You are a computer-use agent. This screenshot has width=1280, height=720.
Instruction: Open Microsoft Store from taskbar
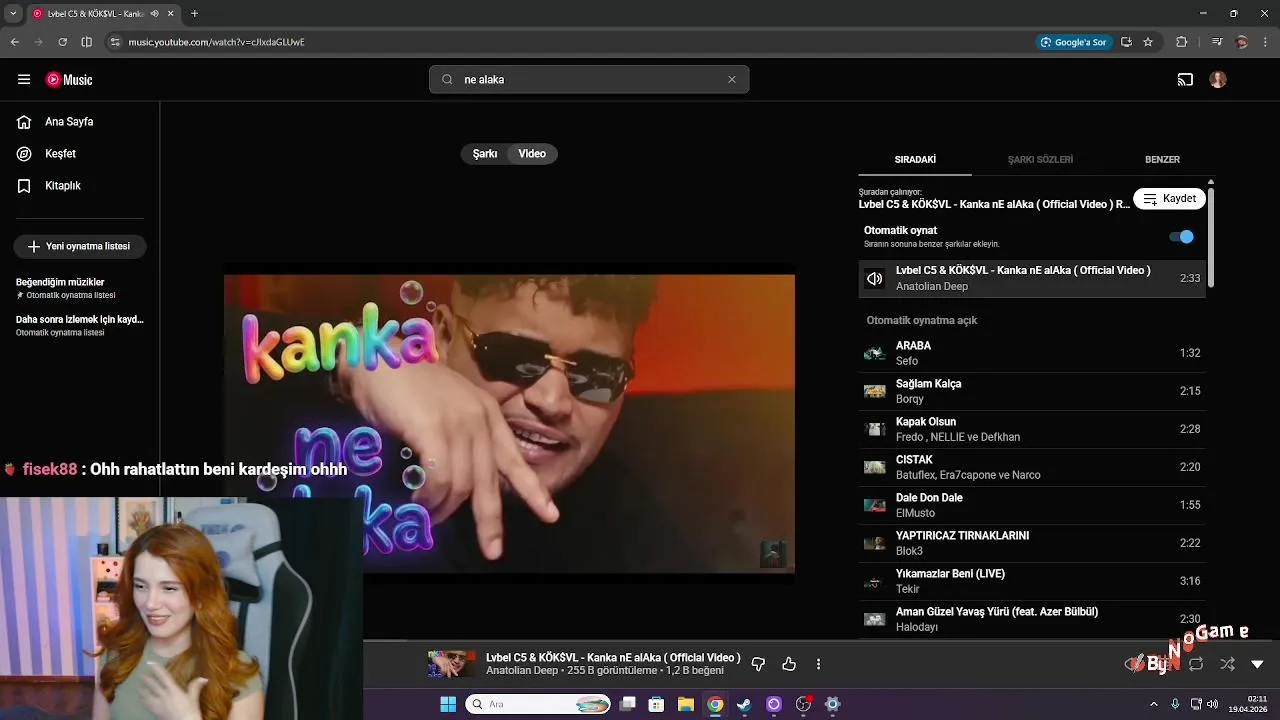[656, 704]
